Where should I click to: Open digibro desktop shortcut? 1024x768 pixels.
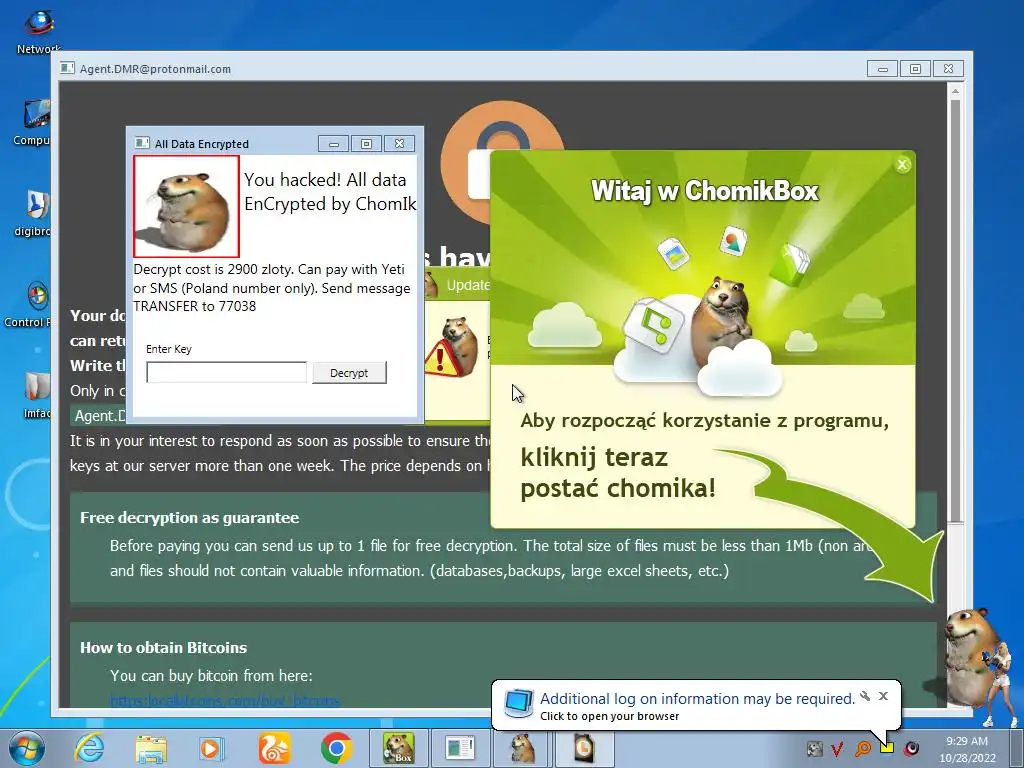[x=33, y=214]
